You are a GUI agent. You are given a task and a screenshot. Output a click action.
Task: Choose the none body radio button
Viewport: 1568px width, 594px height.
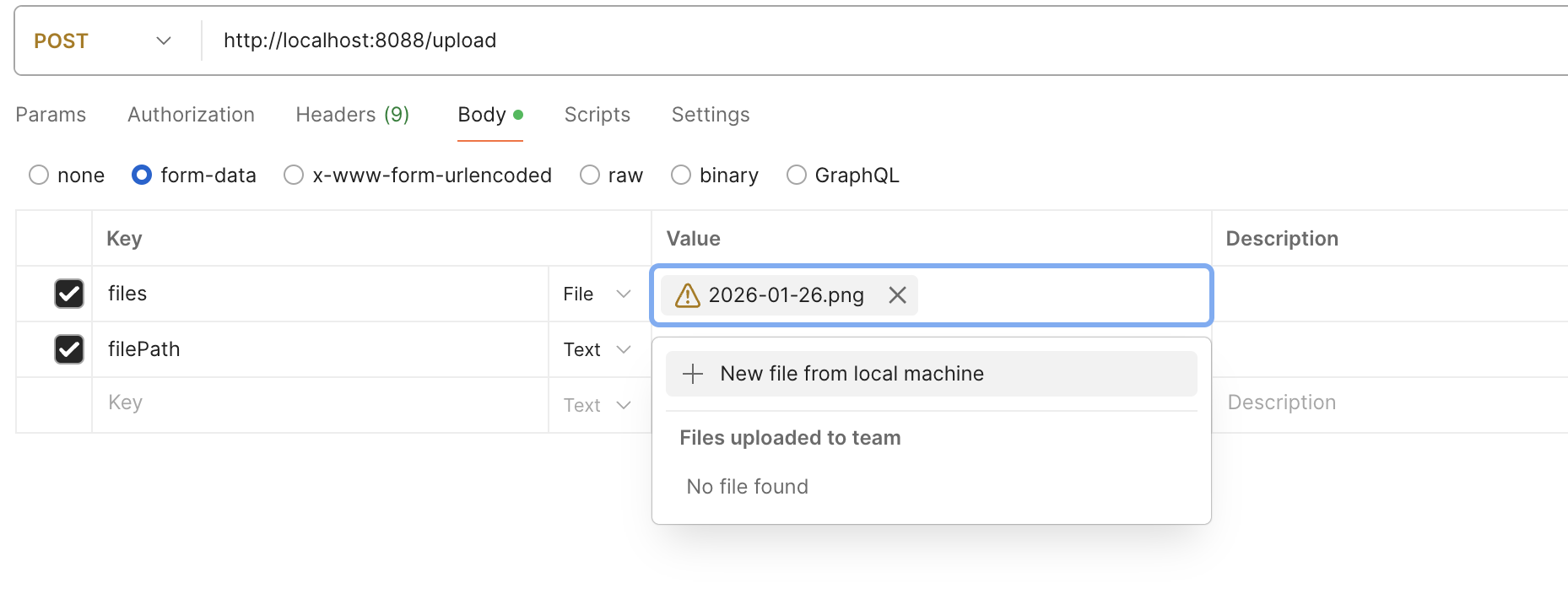39,175
